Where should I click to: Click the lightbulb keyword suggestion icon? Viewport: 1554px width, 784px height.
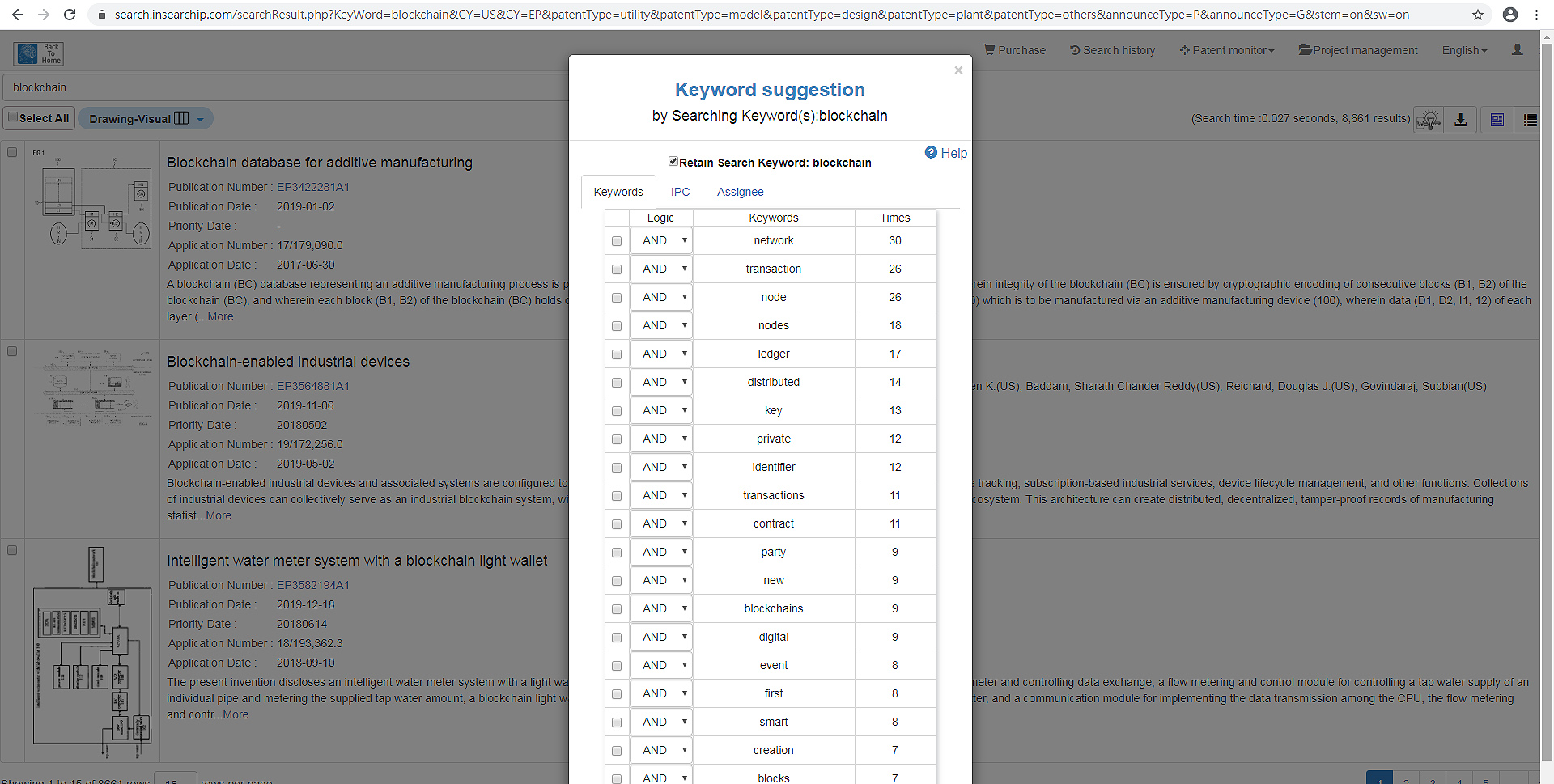click(1429, 120)
